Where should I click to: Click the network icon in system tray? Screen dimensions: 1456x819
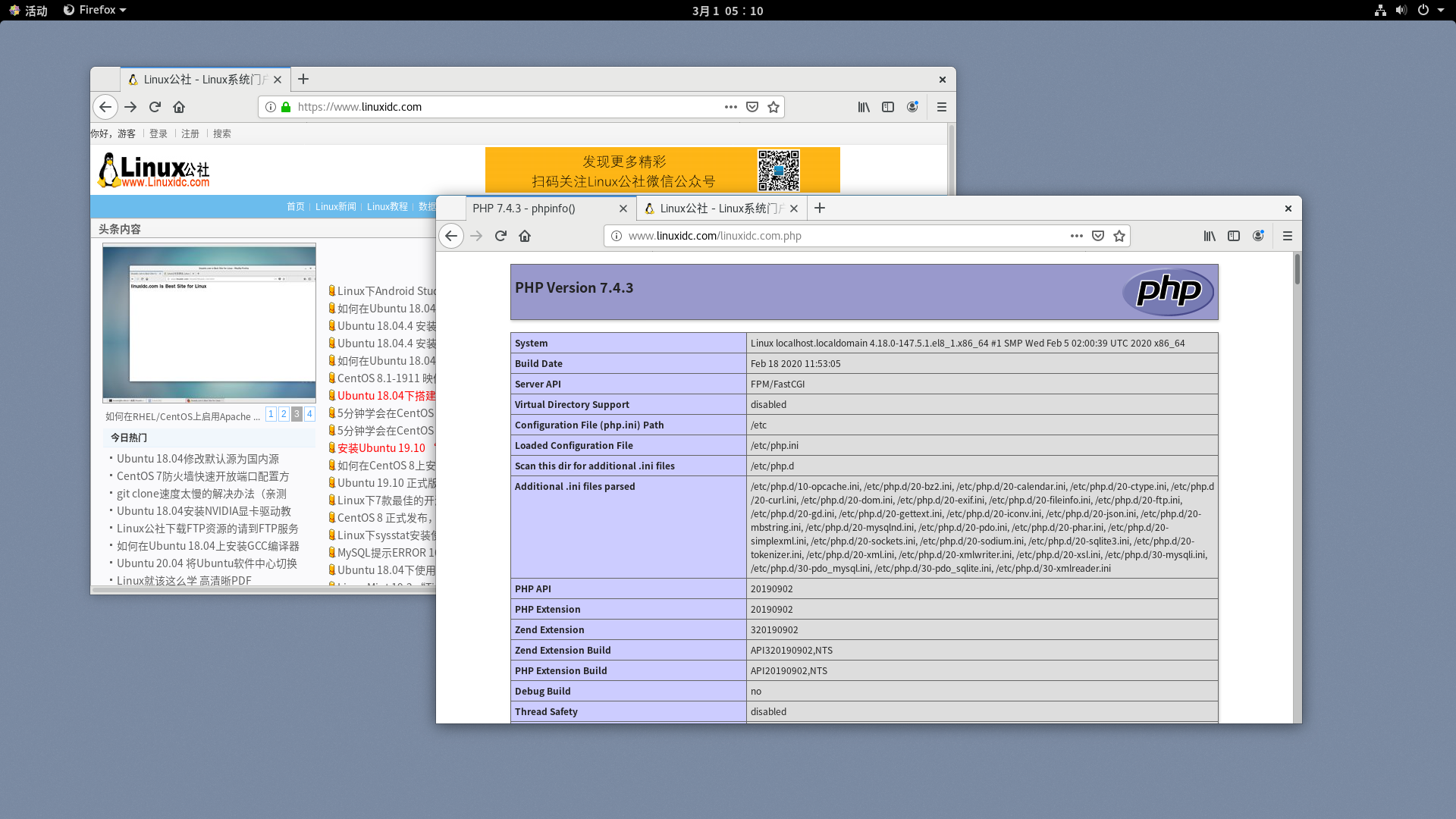point(1380,10)
